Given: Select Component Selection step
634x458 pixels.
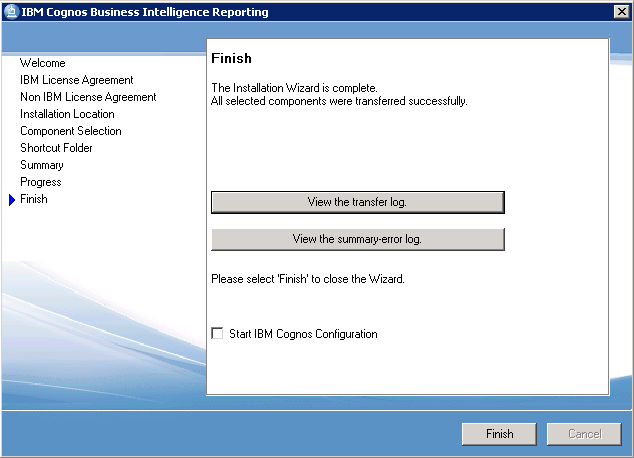Looking at the screenshot, I should pyautogui.click(x=71, y=131).
